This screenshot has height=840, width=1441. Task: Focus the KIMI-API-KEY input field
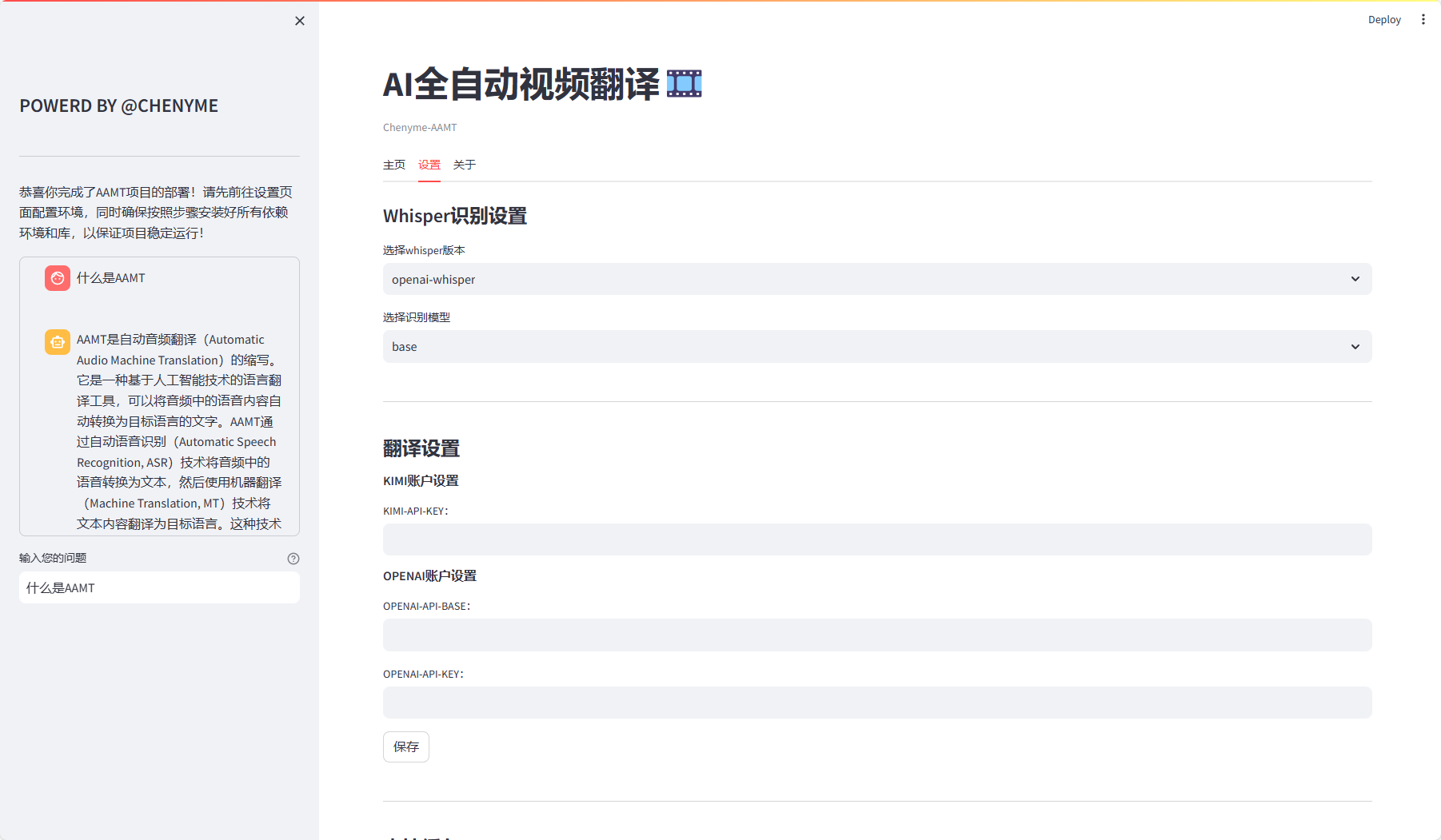877,539
